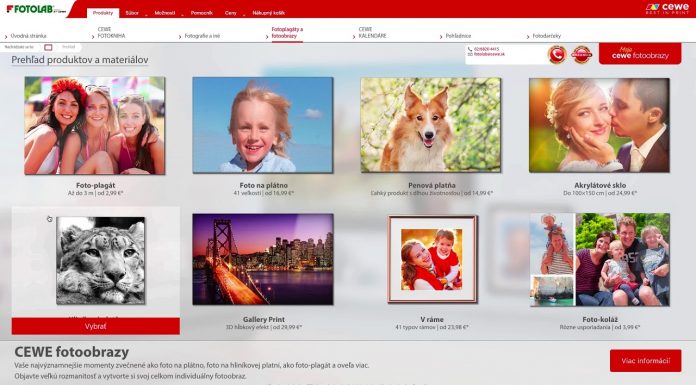Open Fotodarčeky category

[x=546, y=36]
